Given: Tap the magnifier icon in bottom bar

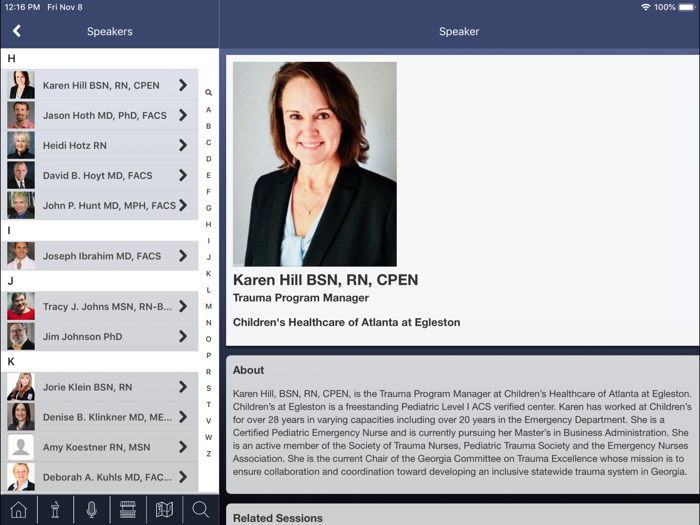Looking at the screenshot, I should pos(201,510).
